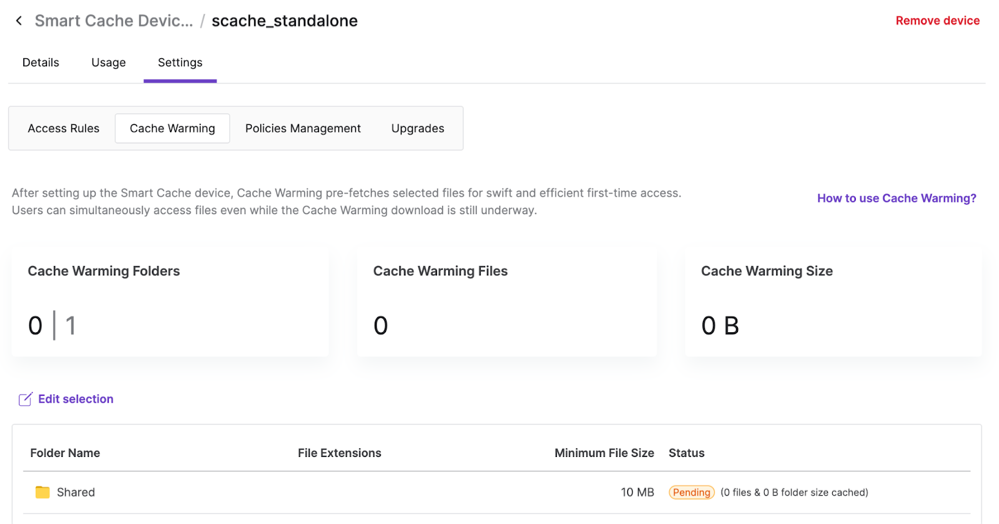Open How to use Cache Warming help link
999x524 pixels.
click(896, 198)
